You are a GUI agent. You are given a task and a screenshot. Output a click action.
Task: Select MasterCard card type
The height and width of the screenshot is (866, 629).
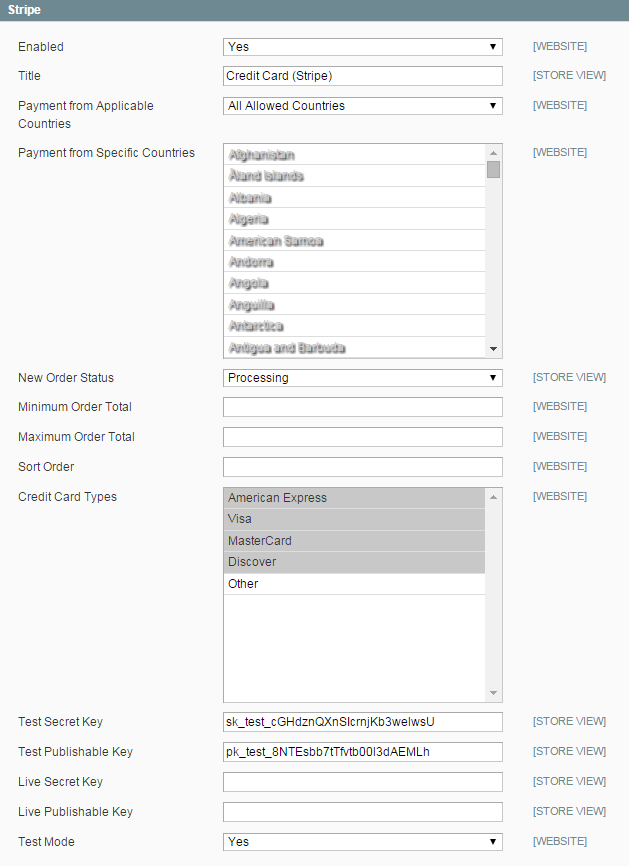coord(355,541)
